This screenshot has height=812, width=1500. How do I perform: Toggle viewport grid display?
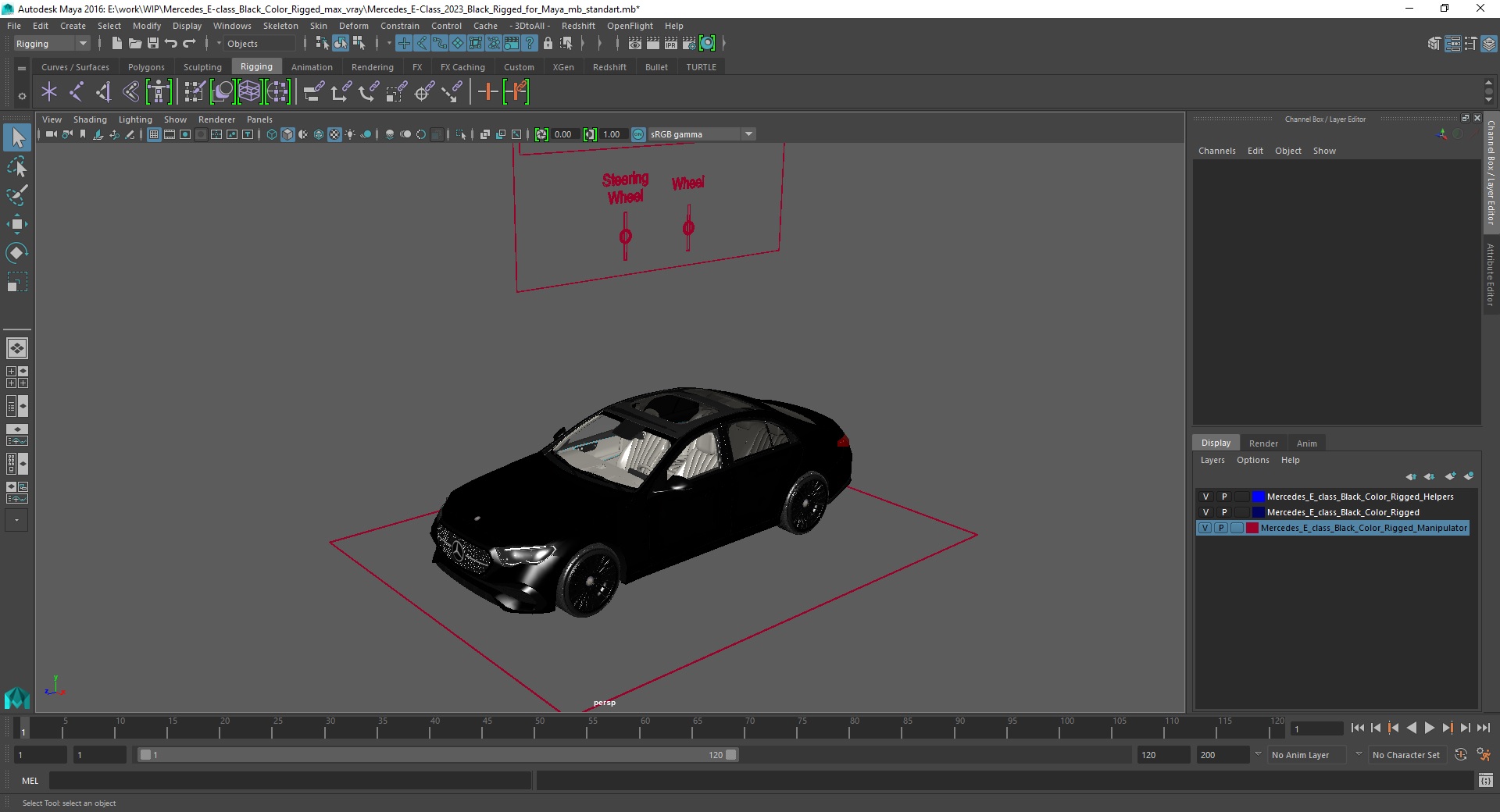coord(154,134)
